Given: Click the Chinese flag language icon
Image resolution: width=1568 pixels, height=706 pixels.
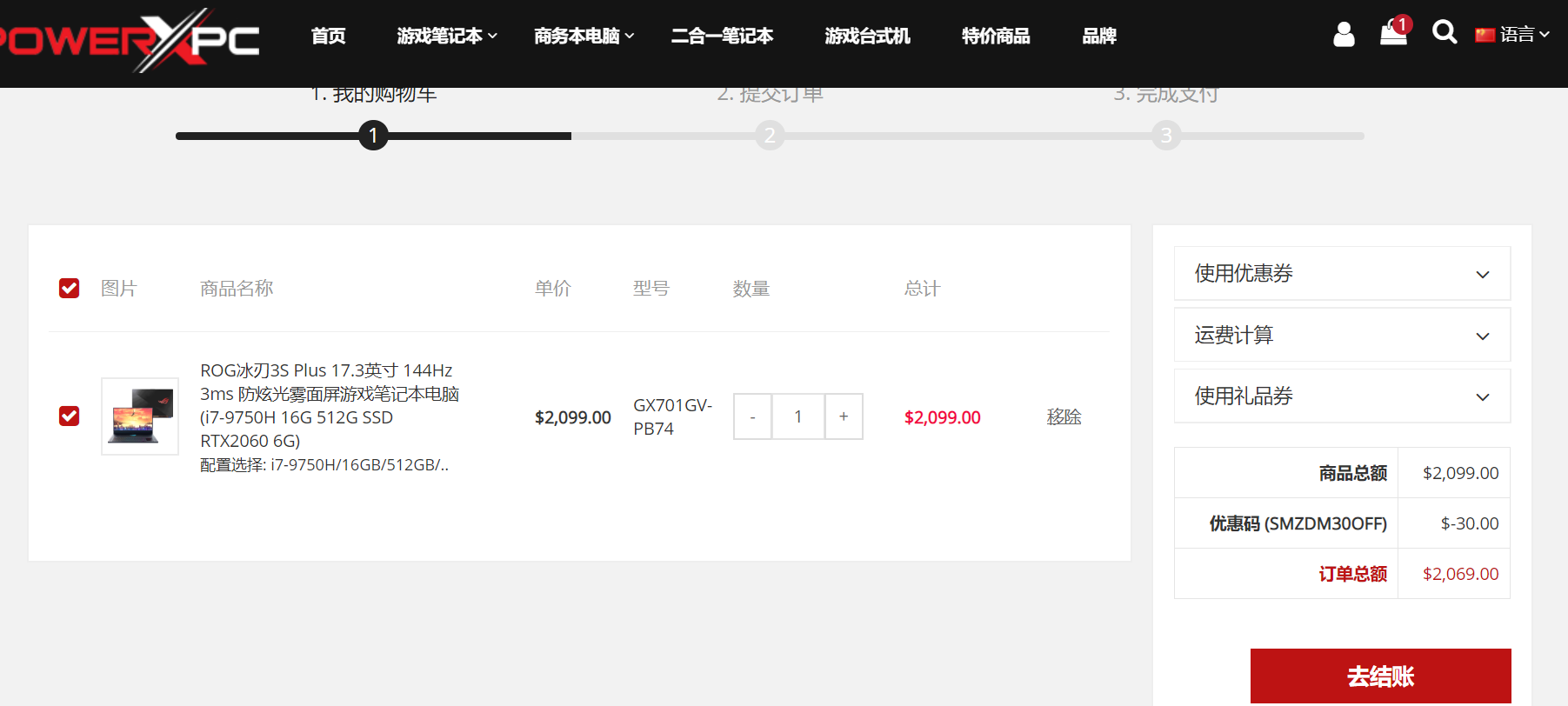Looking at the screenshot, I should point(1485,35).
